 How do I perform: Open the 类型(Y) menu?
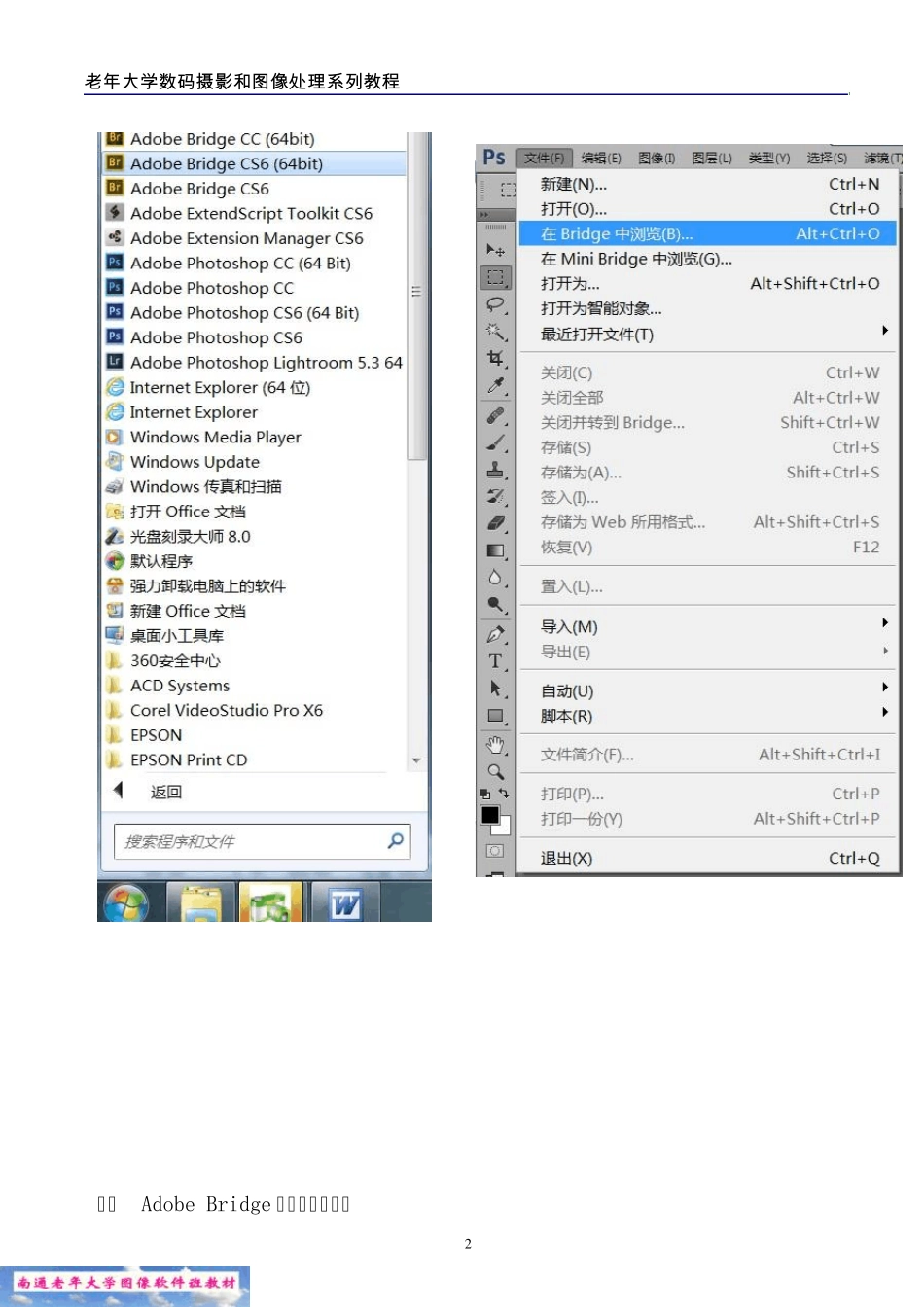pos(769,158)
